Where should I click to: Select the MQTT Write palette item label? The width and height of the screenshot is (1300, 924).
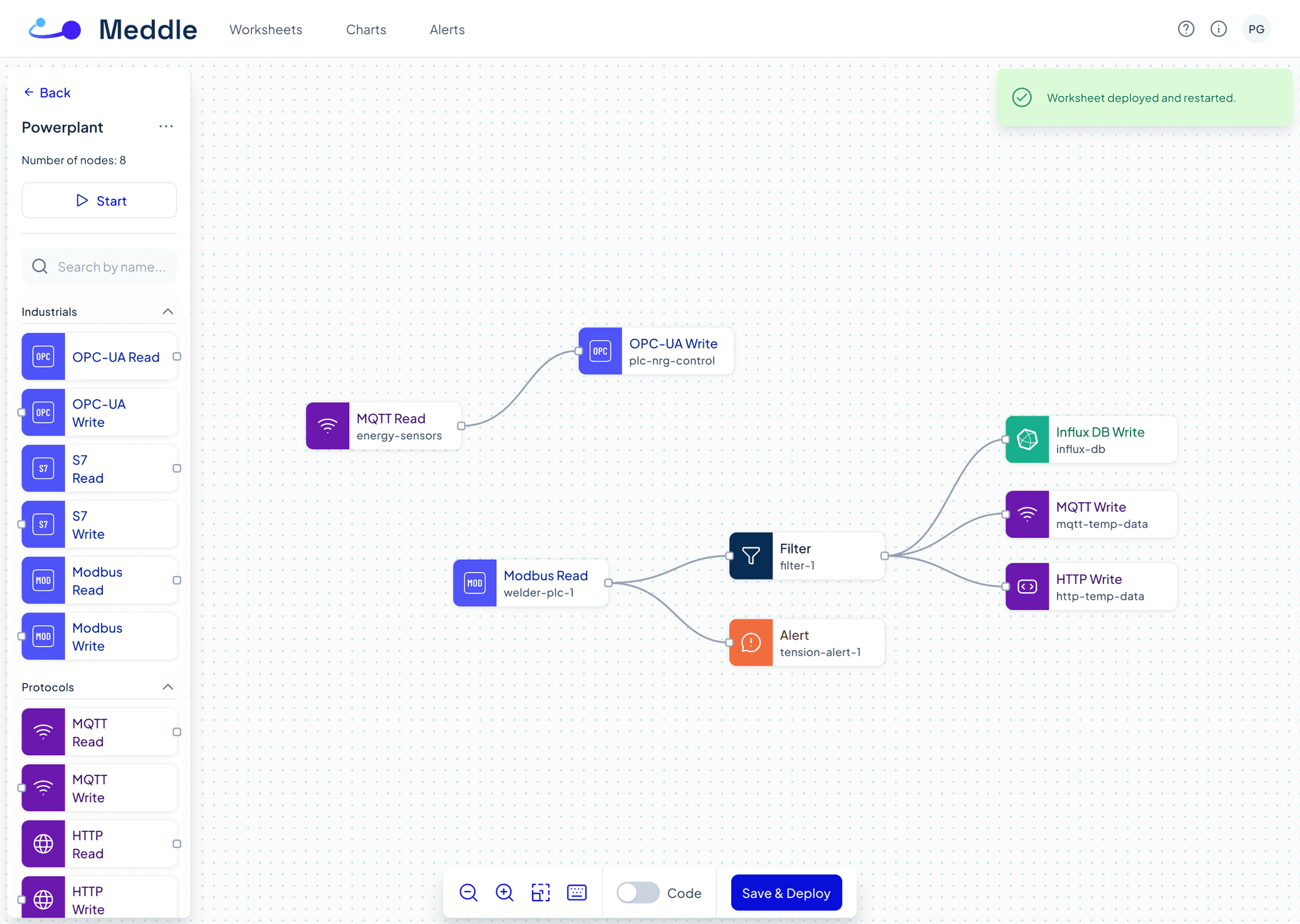click(x=90, y=788)
